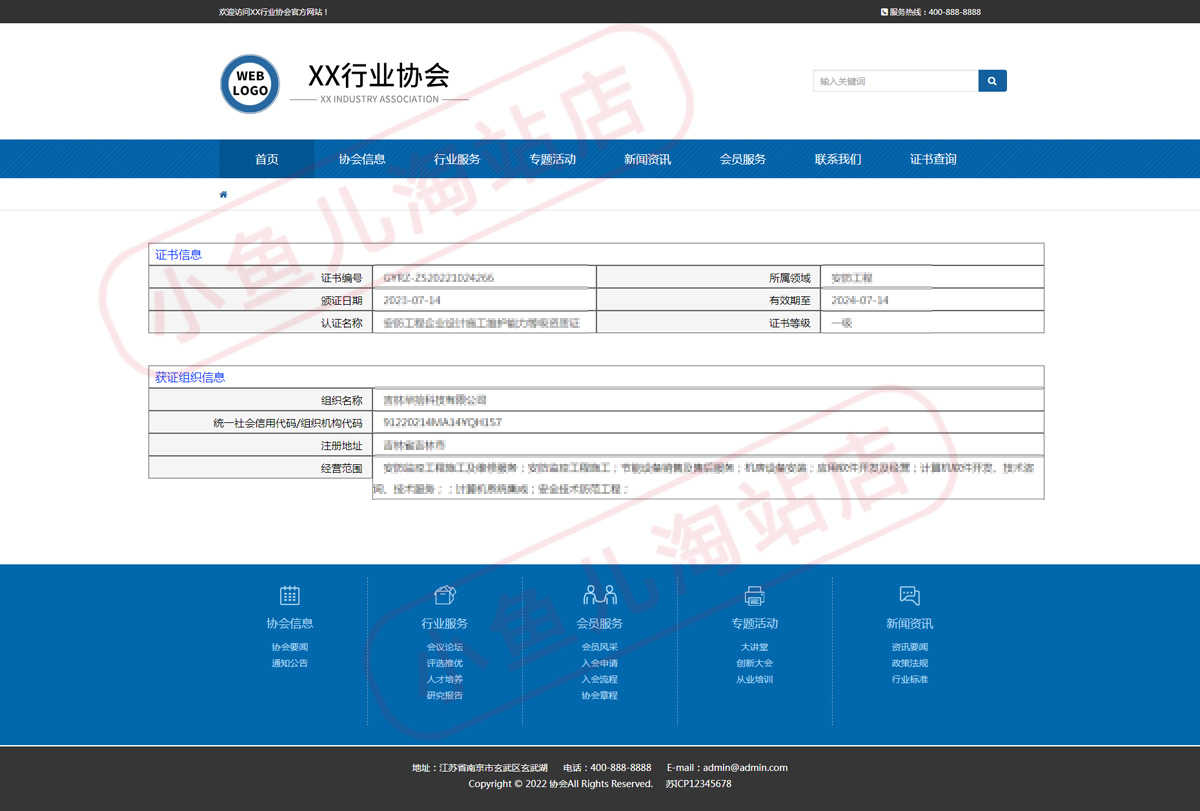Click the 有效期至 label cell
Screen dimensions: 1200x811
pos(708,300)
